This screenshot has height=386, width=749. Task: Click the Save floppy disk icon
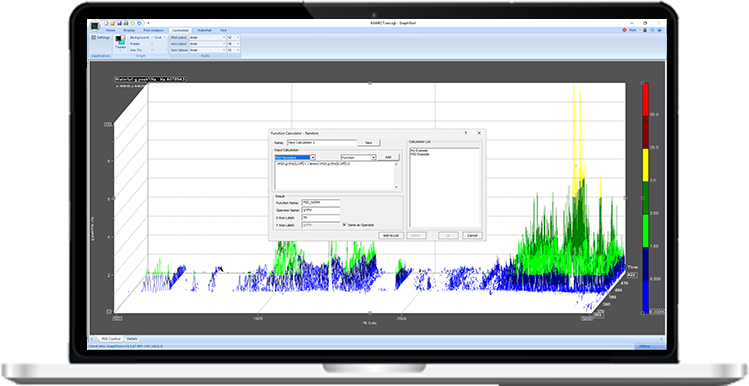click(x=119, y=23)
